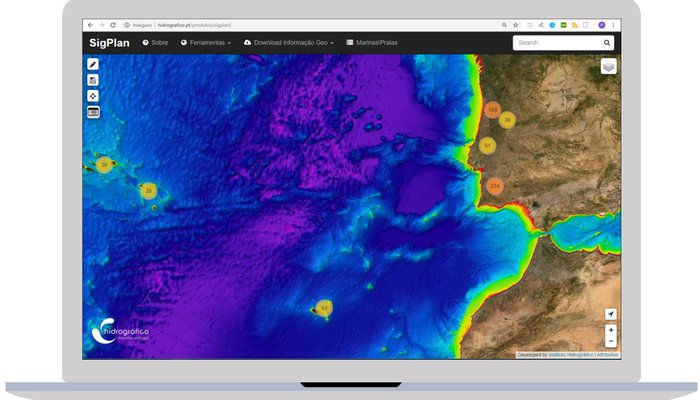This screenshot has height=400, width=700.
Task: Click the floppy disk save icon
Action: tap(93, 80)
